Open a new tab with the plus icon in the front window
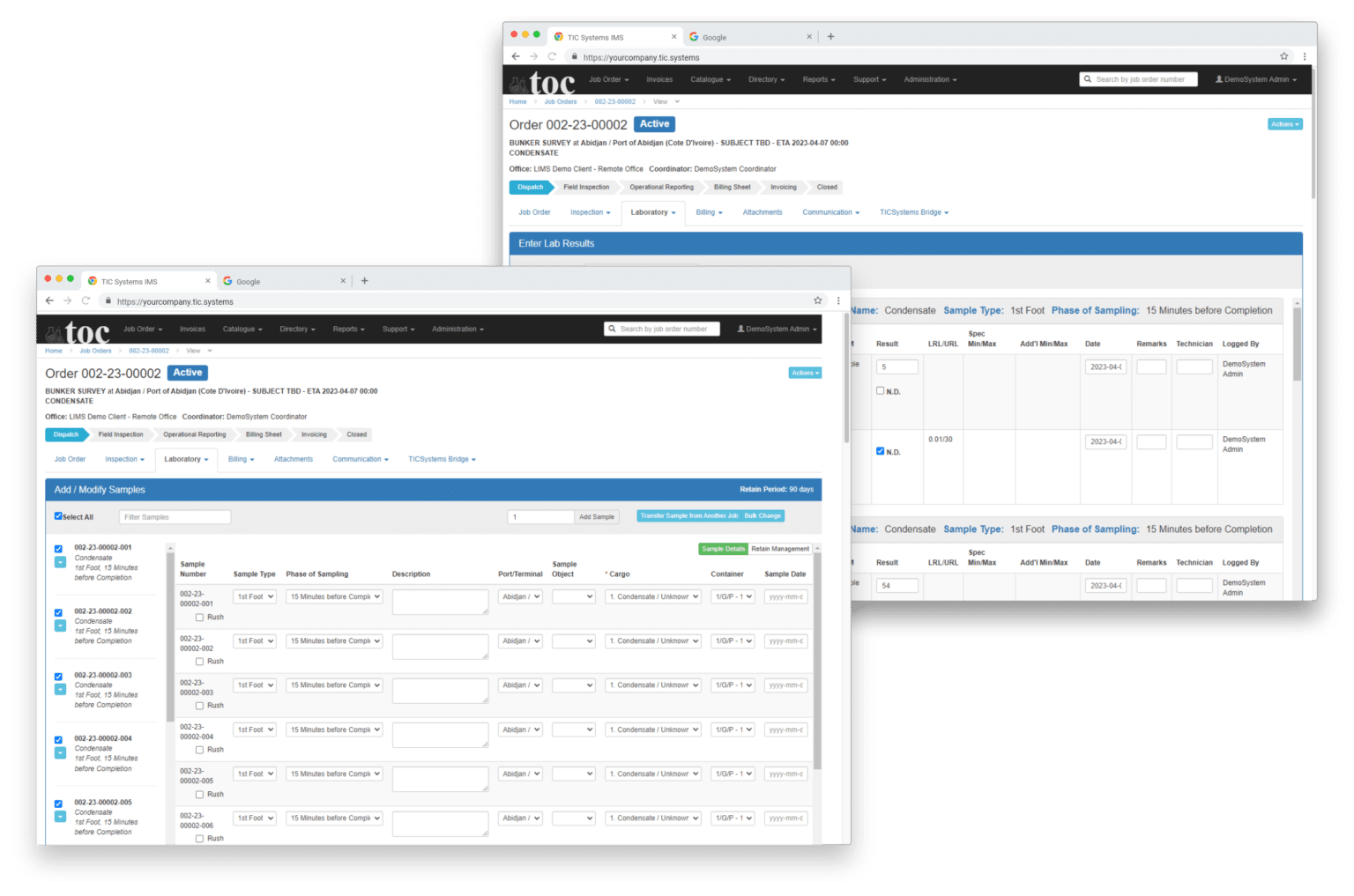The image size is (1354, 896). coord(364,281)
